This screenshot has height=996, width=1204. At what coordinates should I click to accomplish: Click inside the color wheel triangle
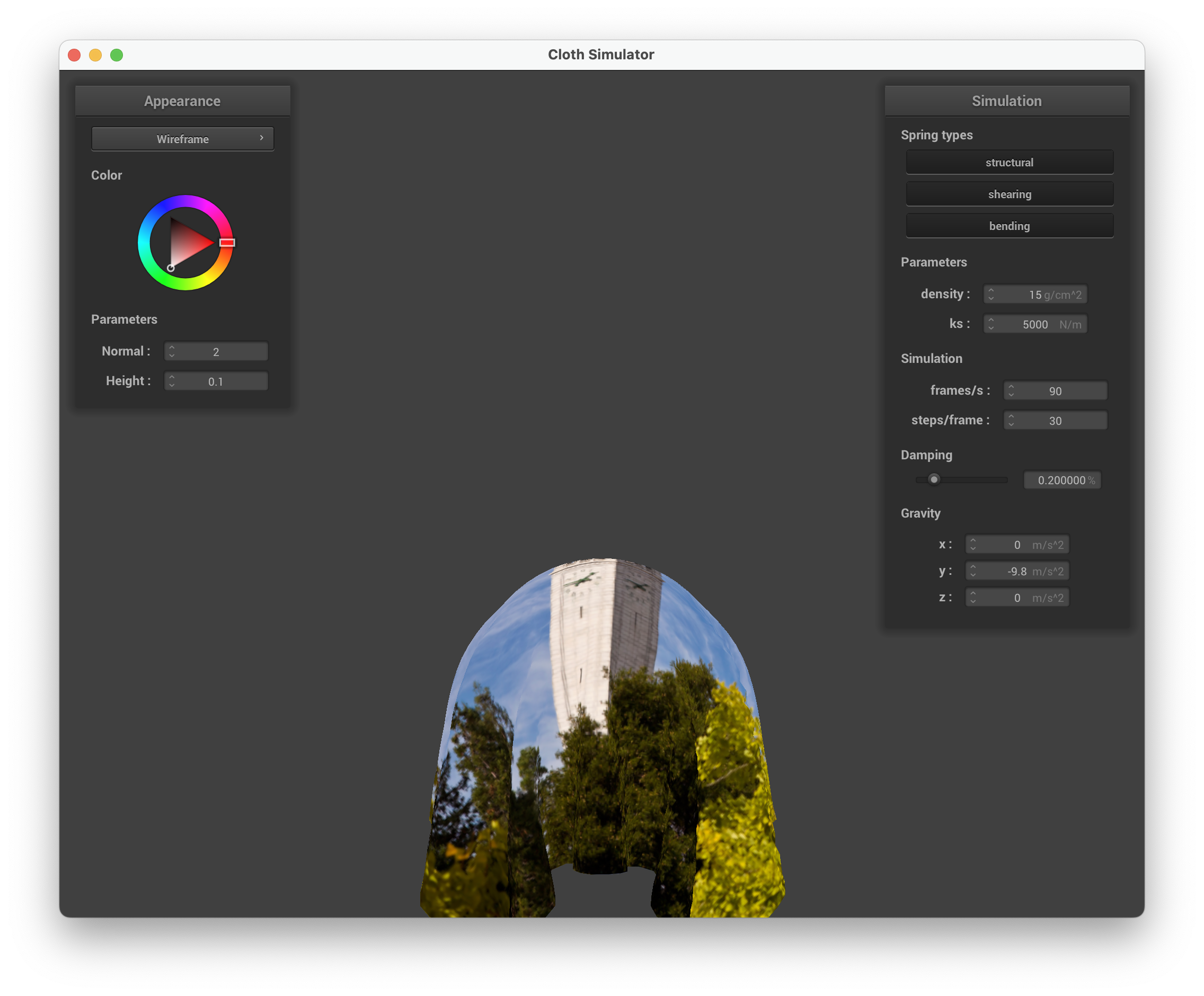(x=187, y=243)
